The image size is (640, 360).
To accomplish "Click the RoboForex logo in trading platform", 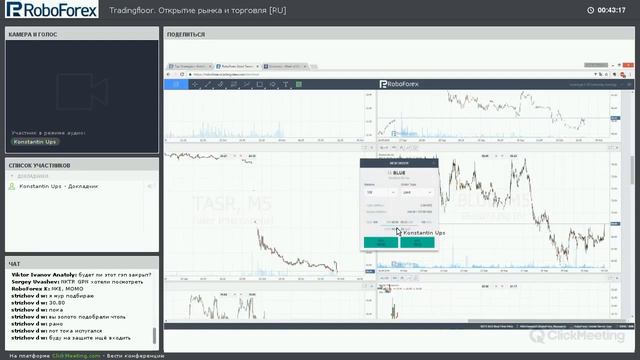I will [x=399, y=84].
